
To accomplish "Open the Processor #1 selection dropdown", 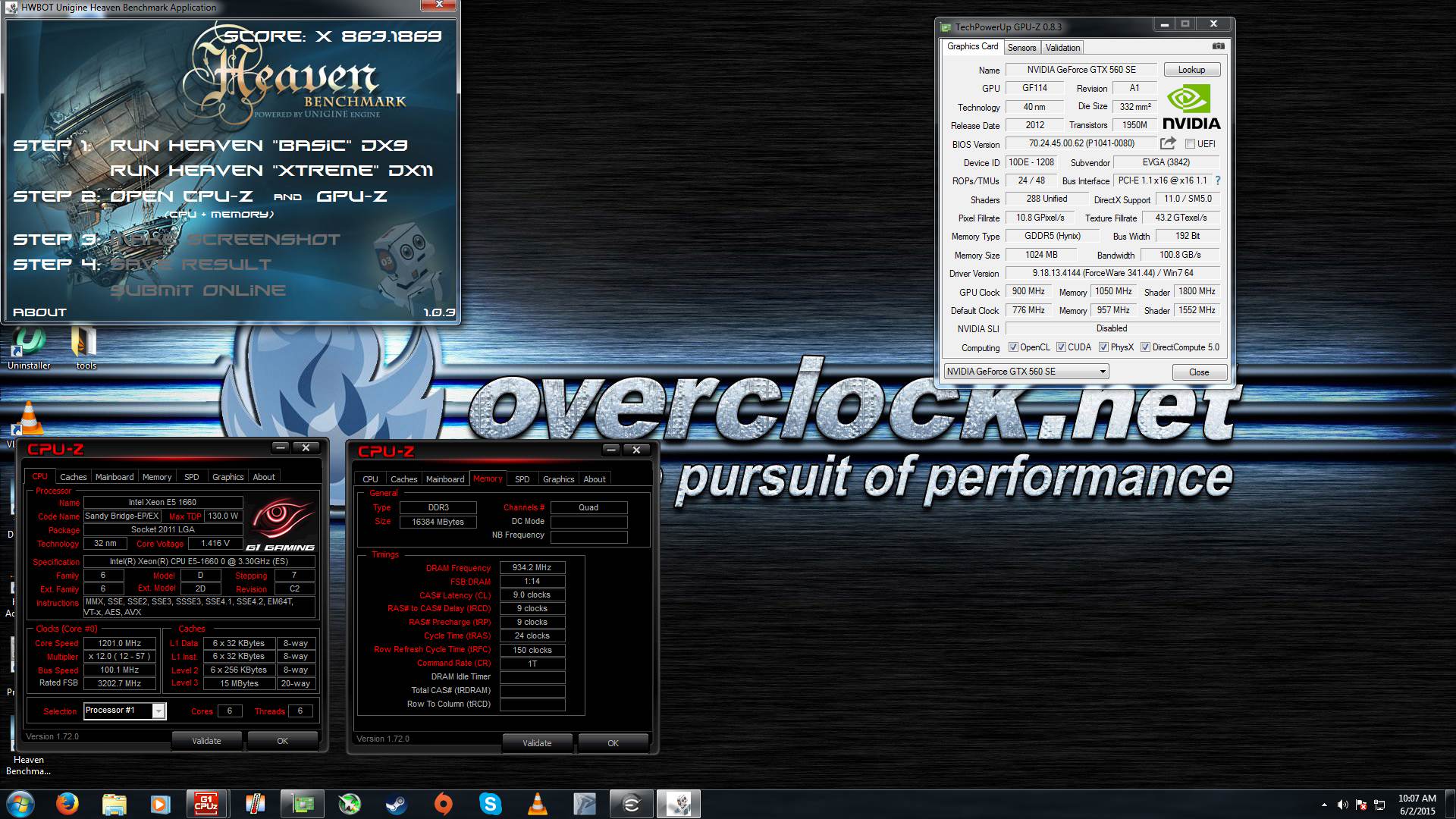I will point(124,711).
